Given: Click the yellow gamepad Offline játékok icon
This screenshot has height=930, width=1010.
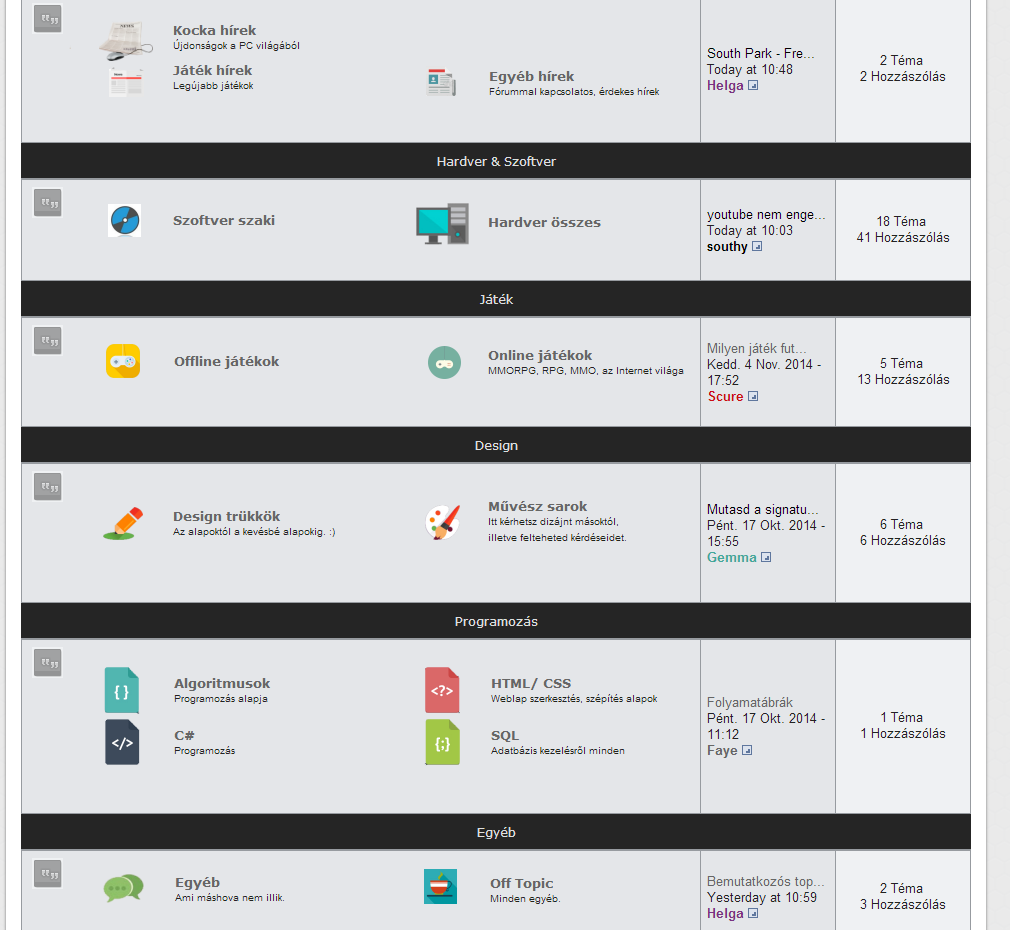Looking at the screenshot, I should (123, 361).
